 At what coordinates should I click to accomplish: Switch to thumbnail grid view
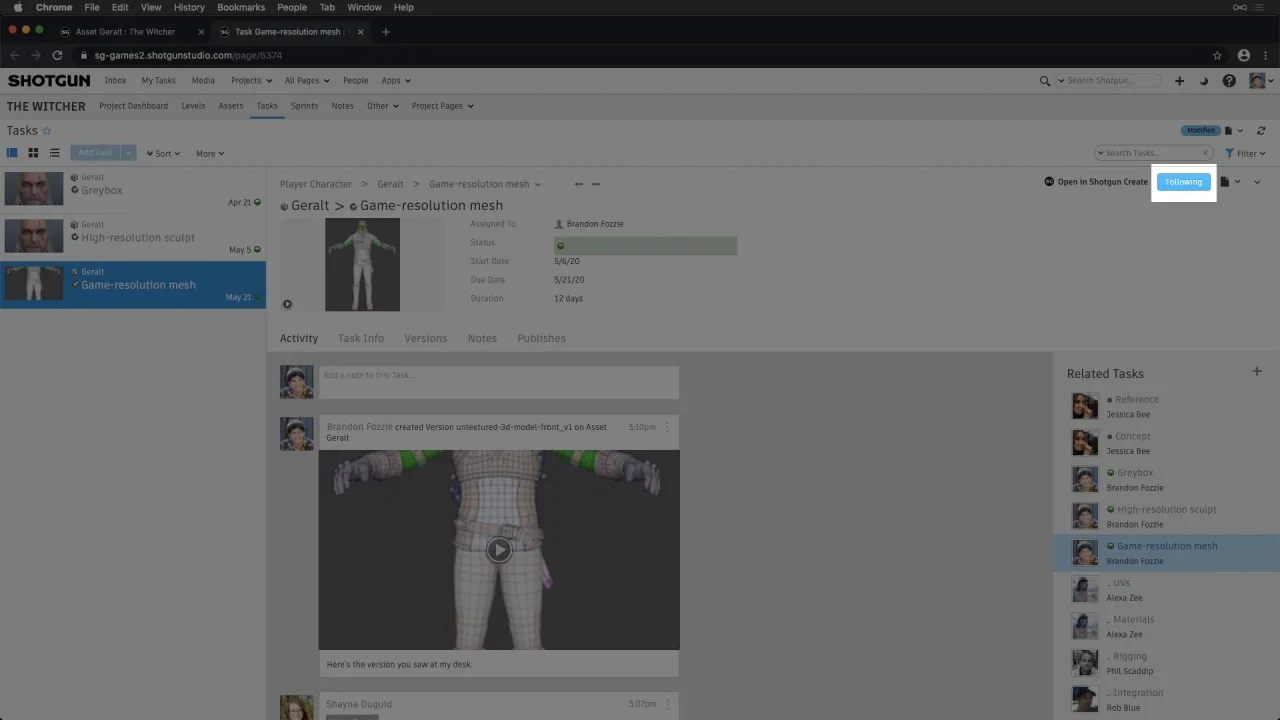click(33, 153)
